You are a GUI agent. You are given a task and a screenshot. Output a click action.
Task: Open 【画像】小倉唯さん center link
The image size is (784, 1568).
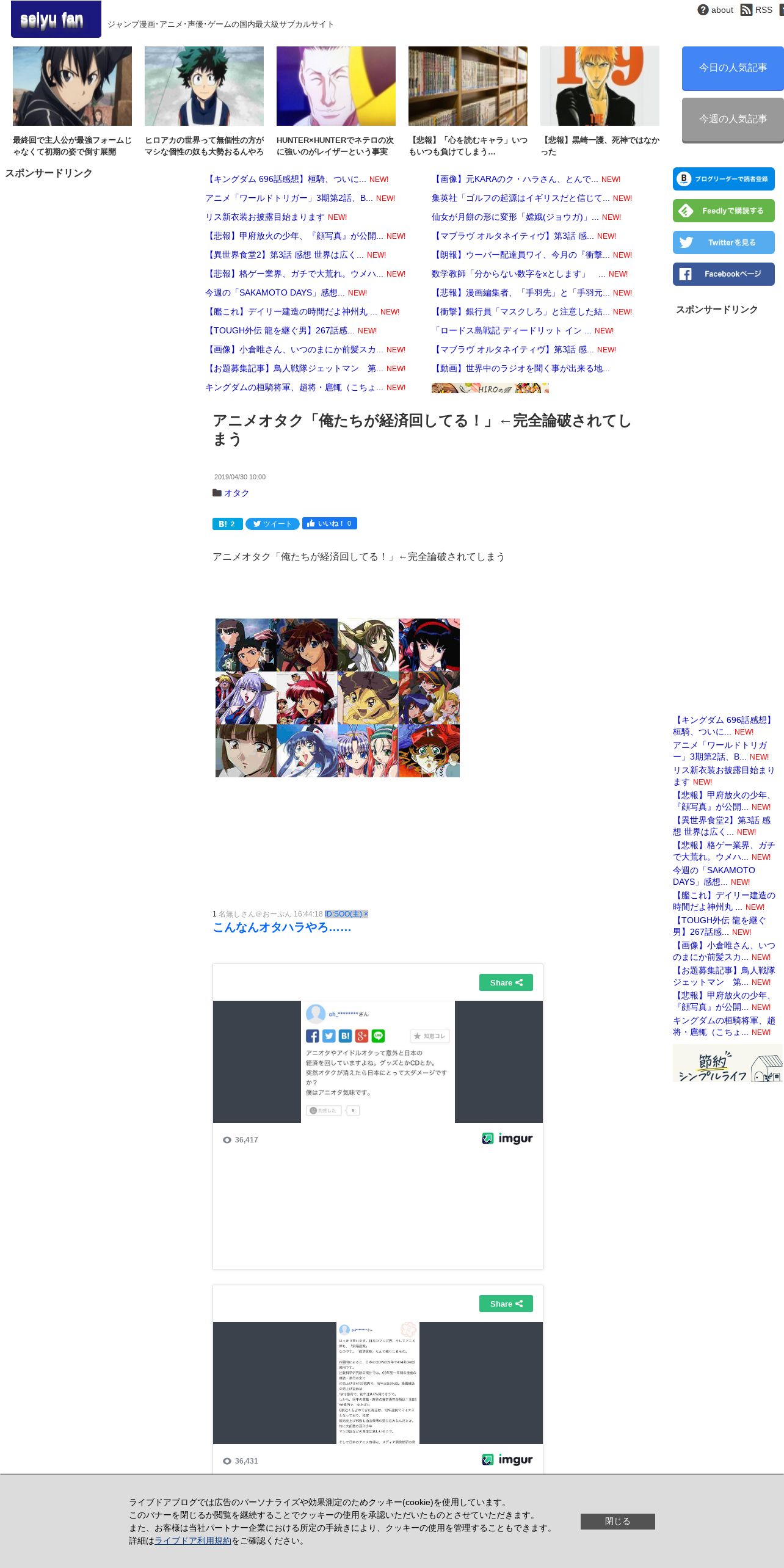[294, 349]
